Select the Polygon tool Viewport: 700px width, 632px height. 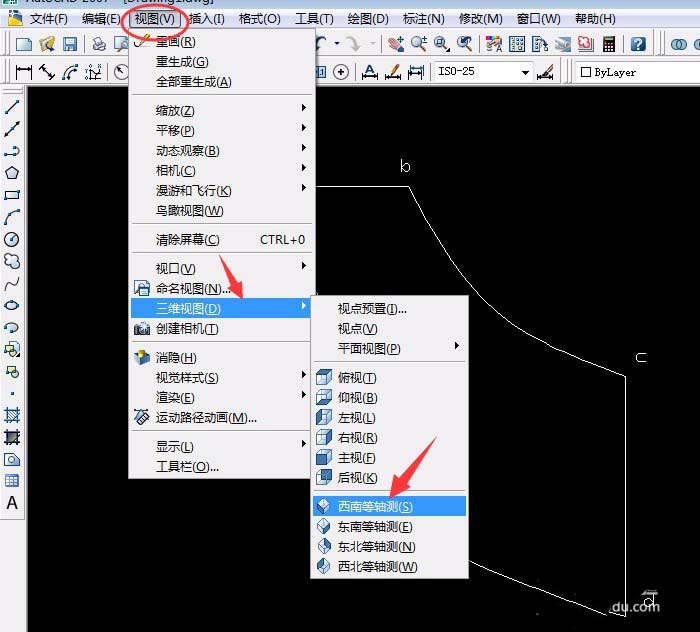pos(12,173)
